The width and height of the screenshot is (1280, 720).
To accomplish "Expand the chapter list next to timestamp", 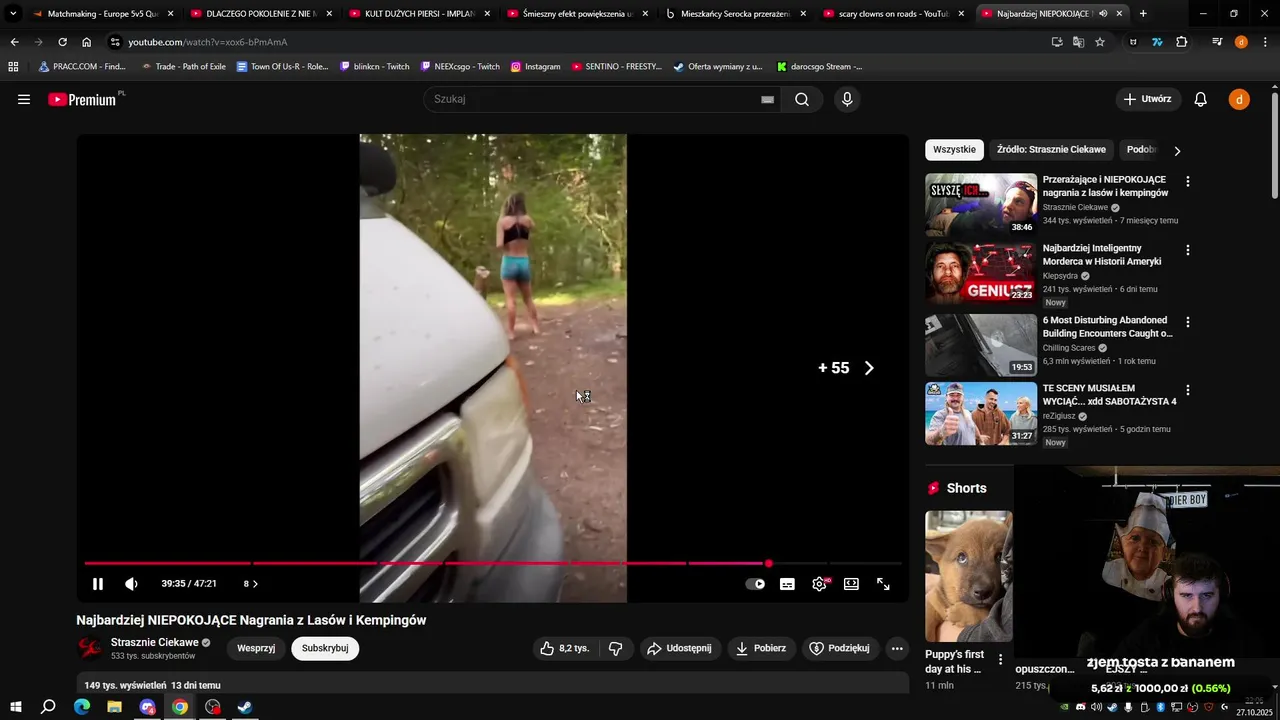I will pyautogui.click(x=251, y=584).
